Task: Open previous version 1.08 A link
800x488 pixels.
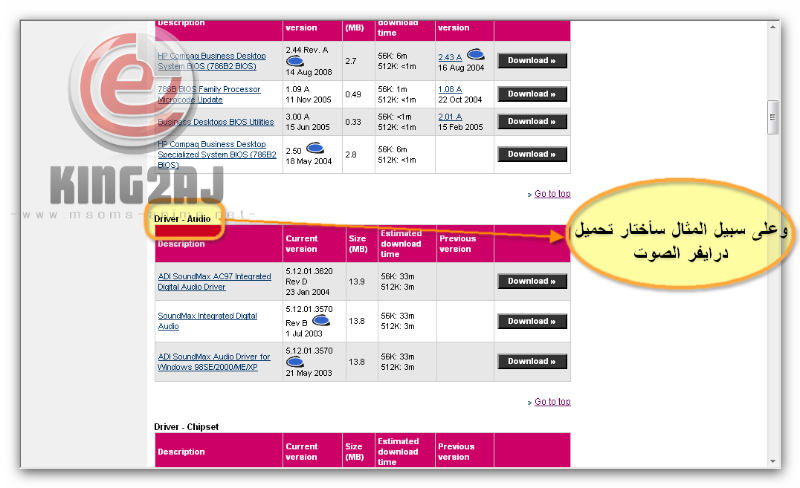Action: coord(450,89)
